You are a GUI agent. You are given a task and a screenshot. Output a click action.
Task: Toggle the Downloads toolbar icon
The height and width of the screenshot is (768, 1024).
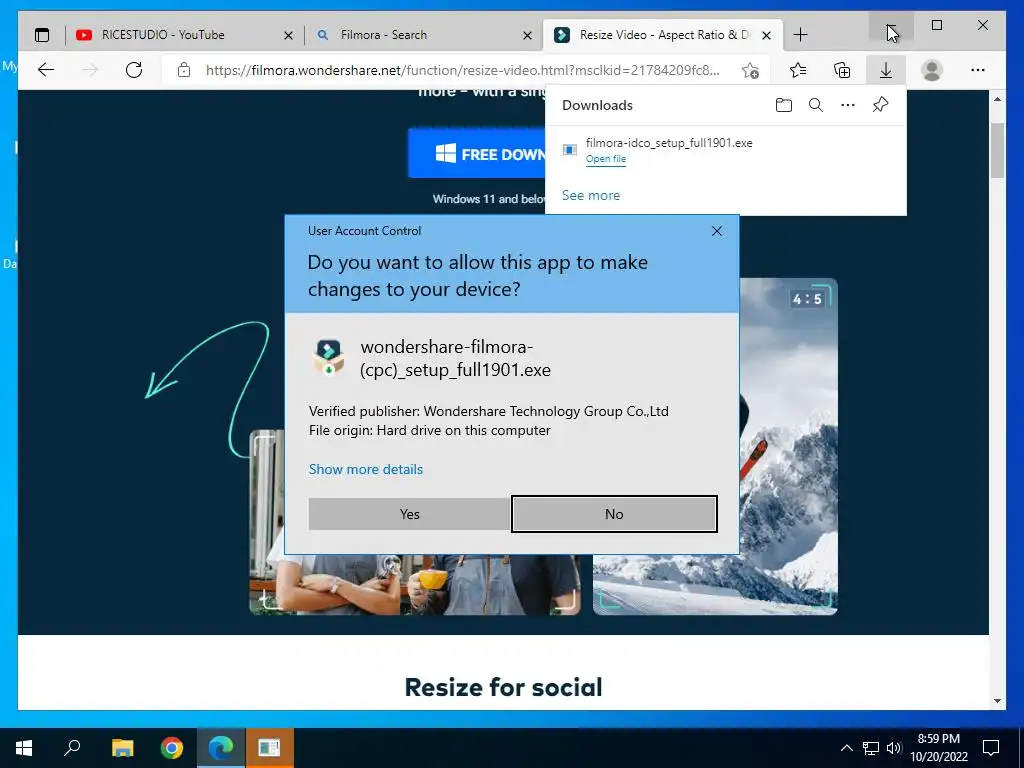[x=886, y=70]
